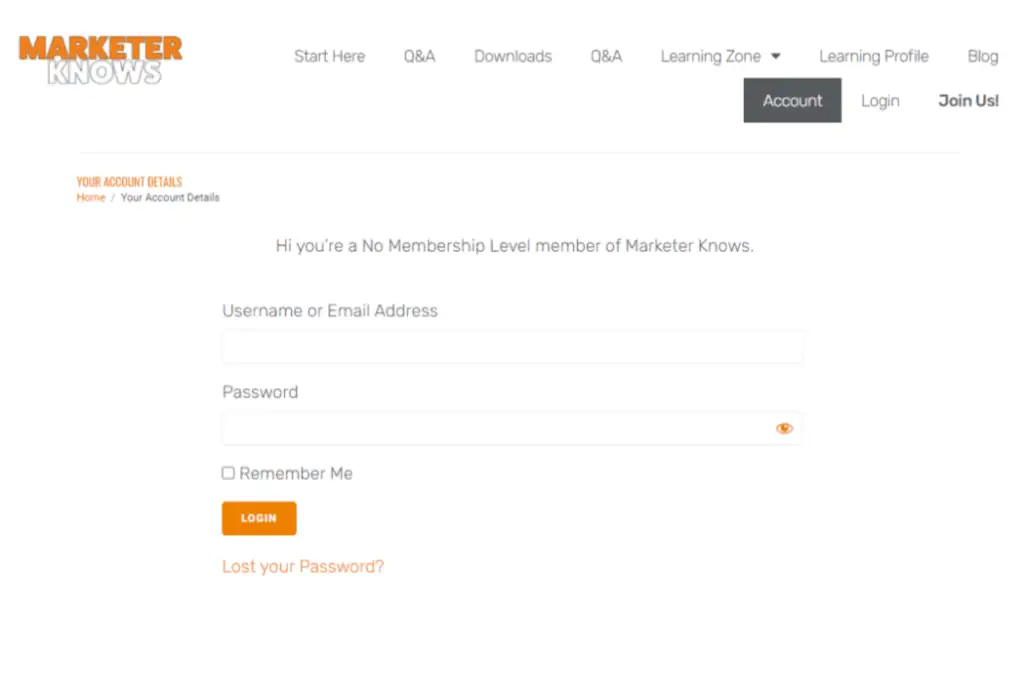Select the Your Account Details breadcrumb
This screenshot has width=1024, height=678.
pos(170,198)
